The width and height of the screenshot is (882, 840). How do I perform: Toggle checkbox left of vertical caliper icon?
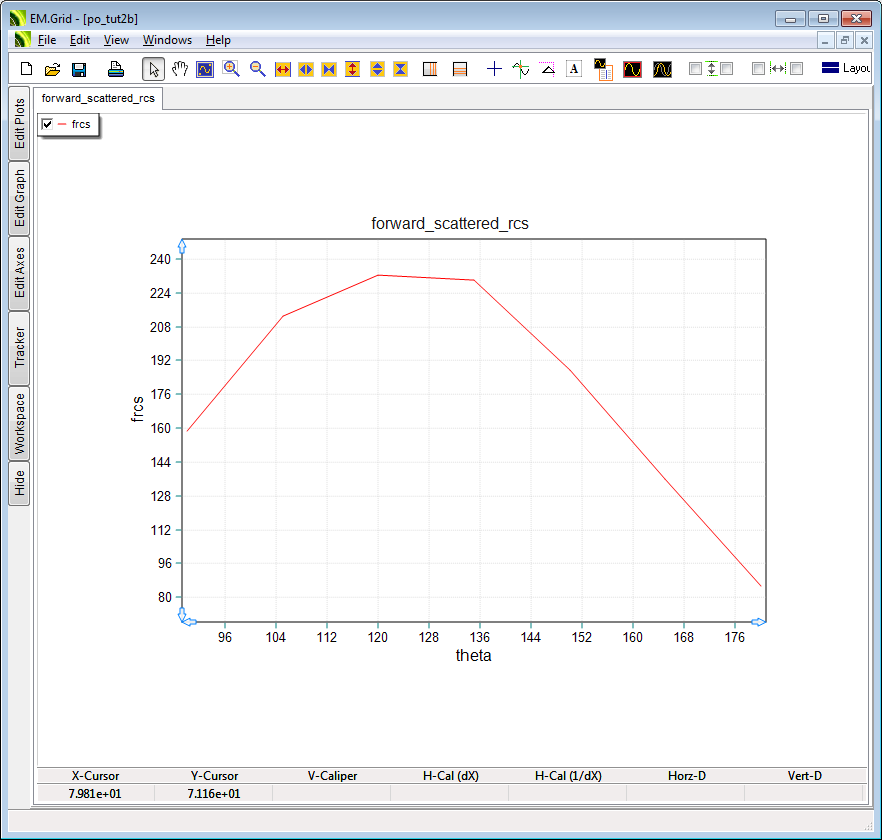click(696, 69)
